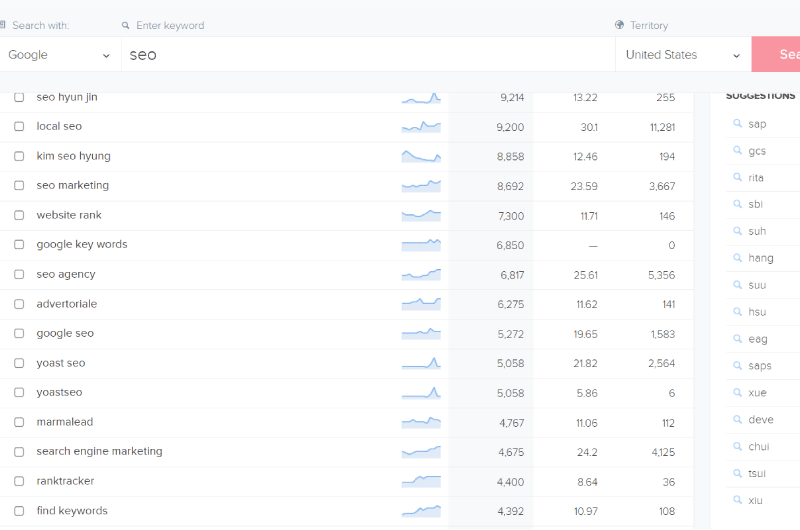Click search icon beside 'hang' suggestion

(737, 258)
